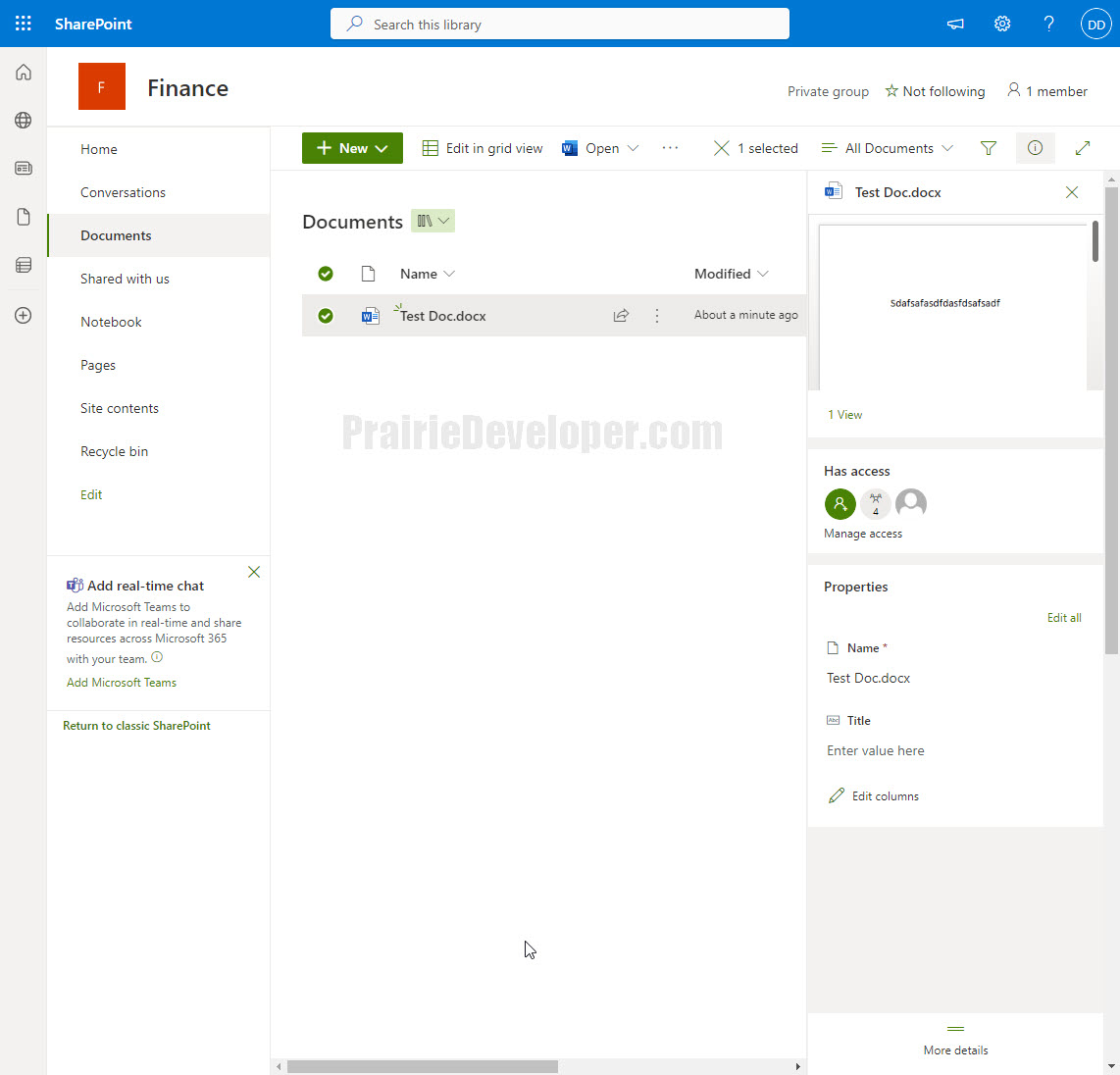Click the info icon after 'with your team'

[x=157, y=657]
